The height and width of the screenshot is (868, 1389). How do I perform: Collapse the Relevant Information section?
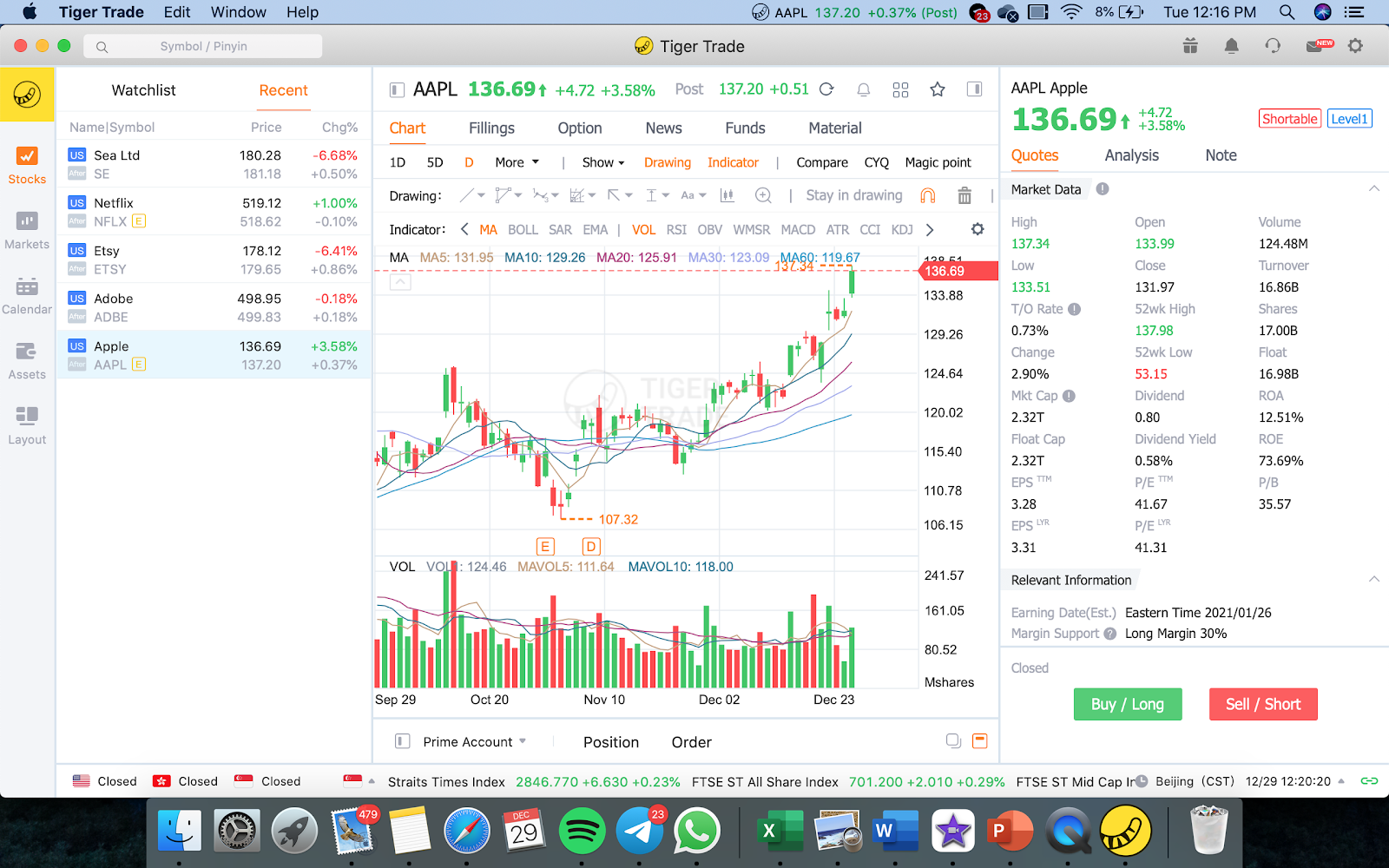tap(1373, 580)
